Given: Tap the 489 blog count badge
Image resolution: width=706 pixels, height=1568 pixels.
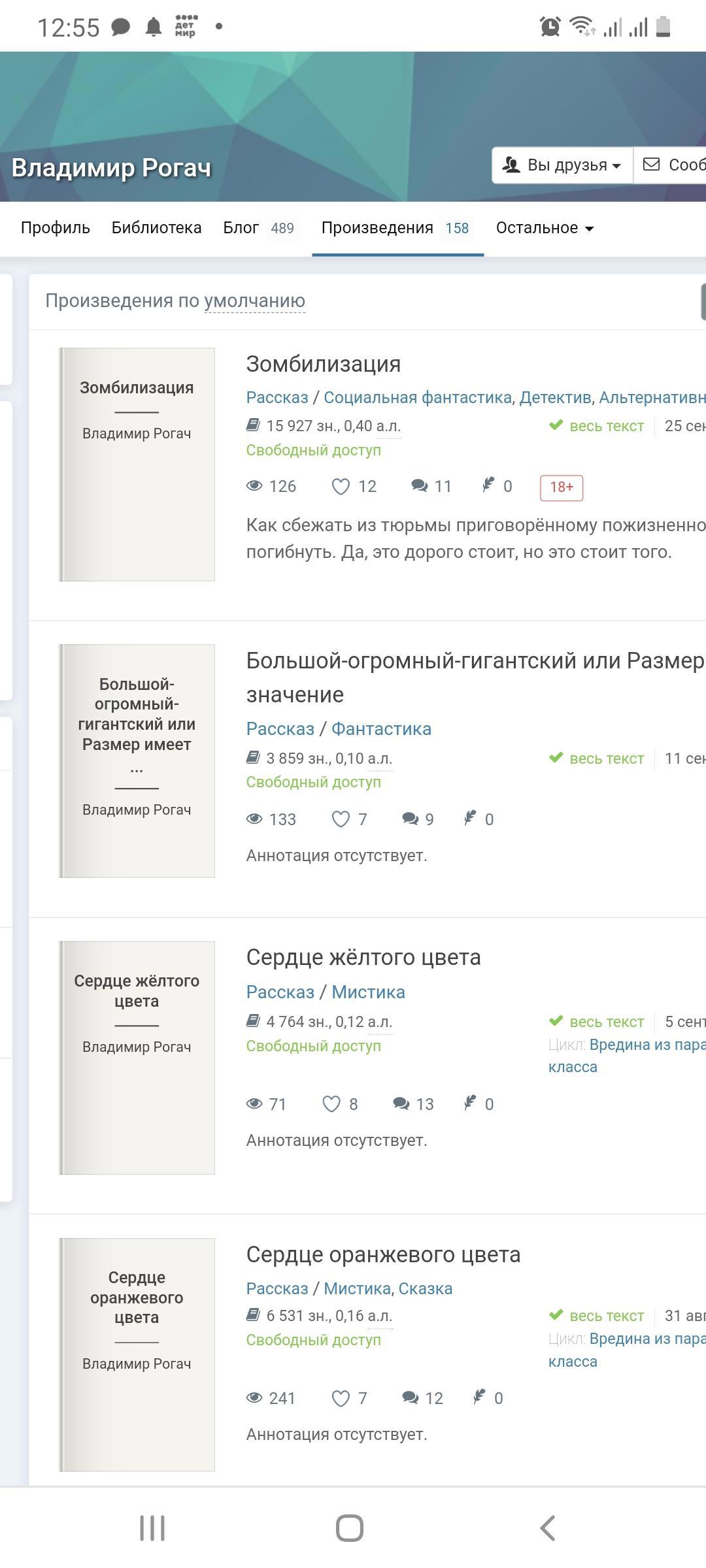Looking at the screenshot, I should pyautogui.click(x=282, y=228).
